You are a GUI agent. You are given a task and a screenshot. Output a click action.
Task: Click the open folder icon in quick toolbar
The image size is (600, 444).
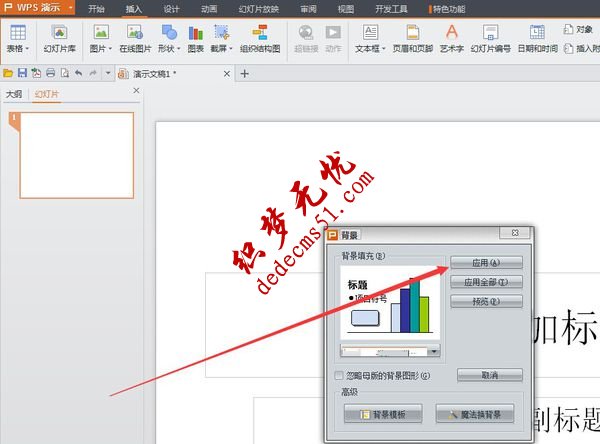[x=8, y=73]
